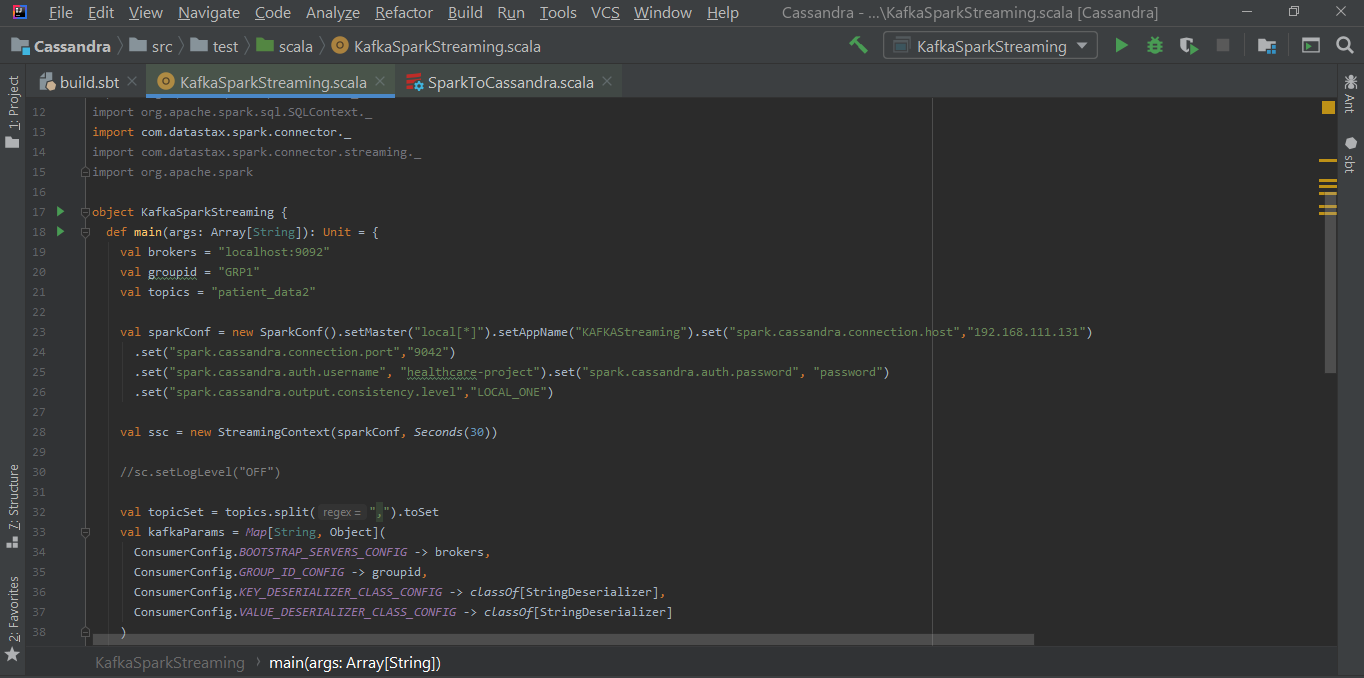Click the toolbar icon left of the Search magnifier

click(x=1311, y=45)
